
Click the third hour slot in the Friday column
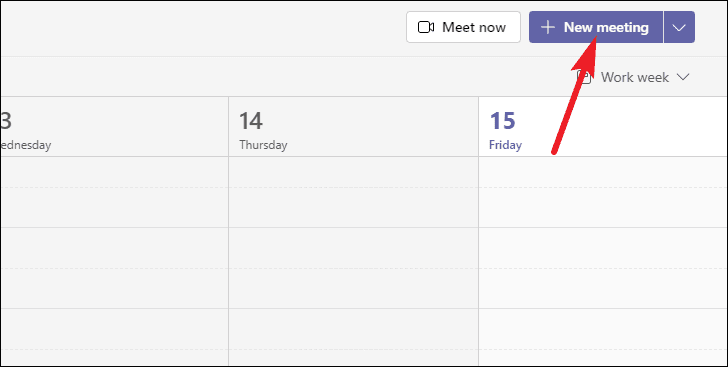coord(603,337)
